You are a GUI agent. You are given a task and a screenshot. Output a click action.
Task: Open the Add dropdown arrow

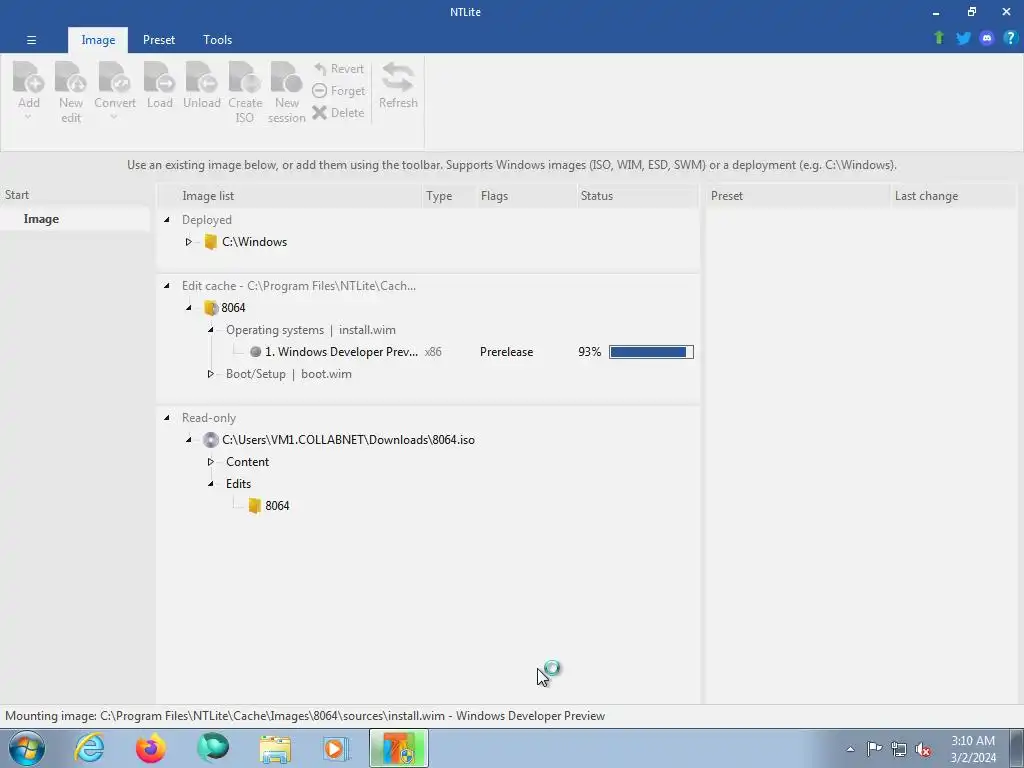tap(28, 118)
